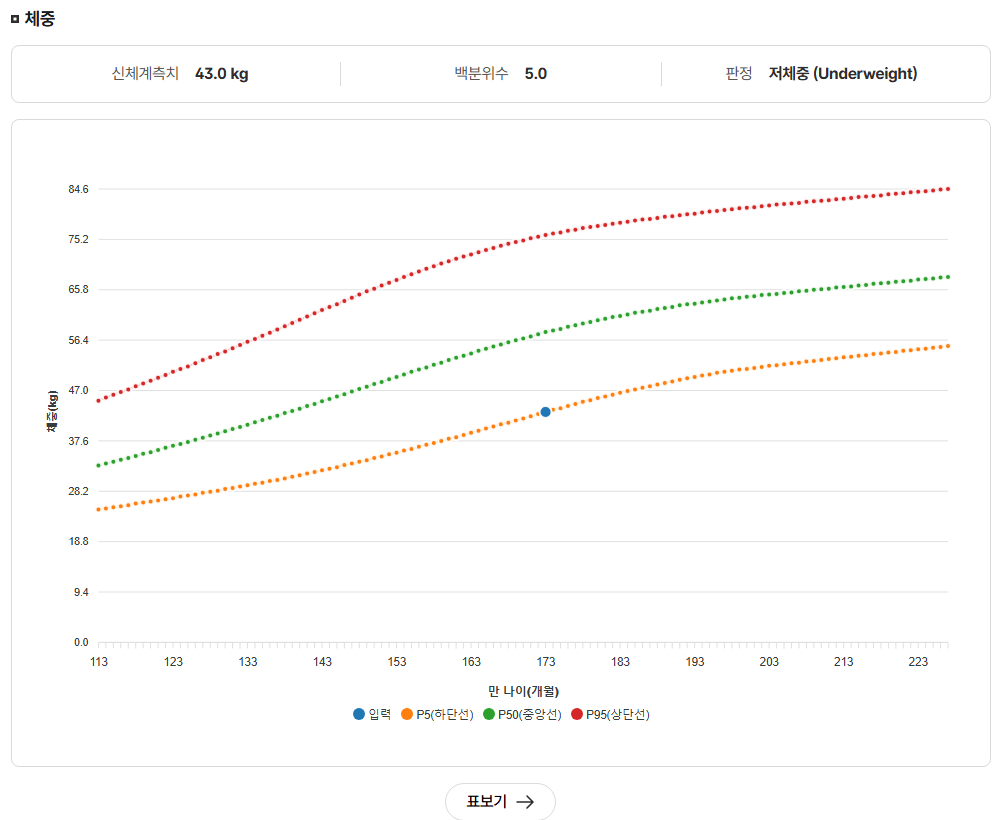
Task: Toggle the 입력 legend item
Action: (x=372, y=714)
